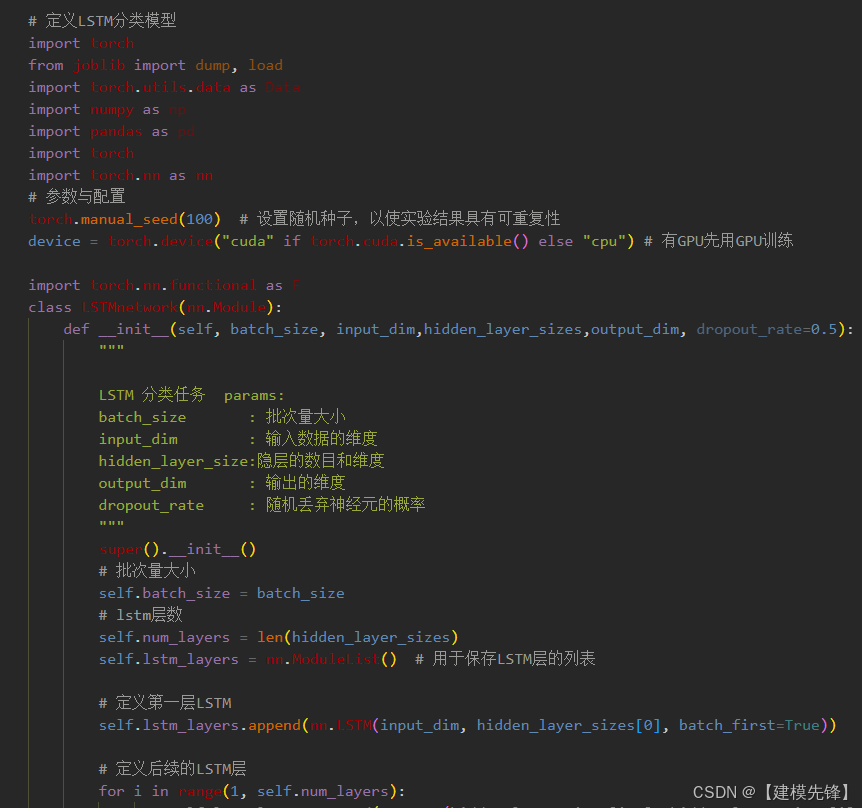Screen dimensions: 862x808
Task: Click the docstring text "输入数据的维度"
Action: coord(322,439)
